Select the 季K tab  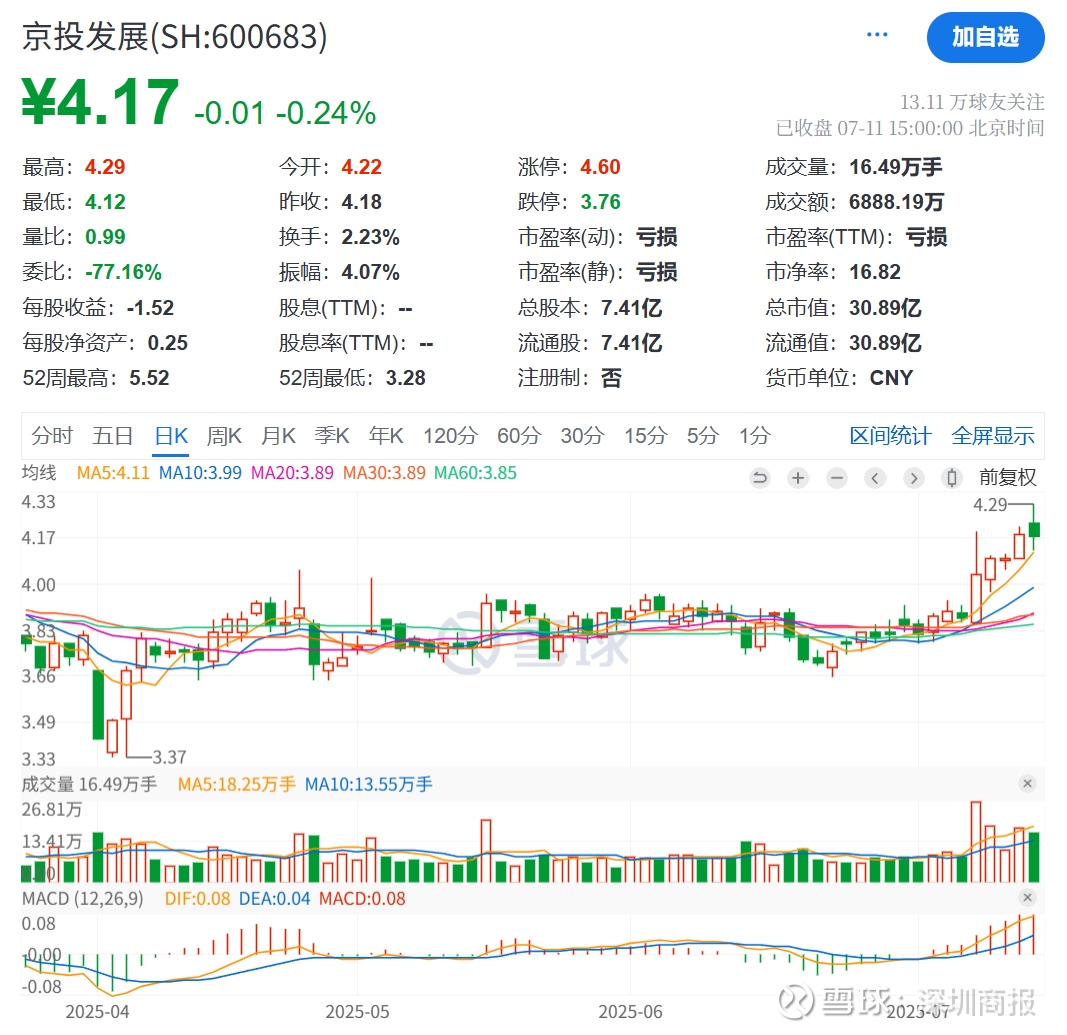pos(332,436)
